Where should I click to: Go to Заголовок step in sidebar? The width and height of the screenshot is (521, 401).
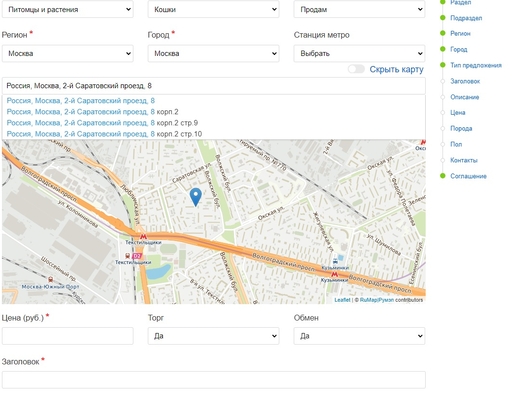(x=465, y=81)
